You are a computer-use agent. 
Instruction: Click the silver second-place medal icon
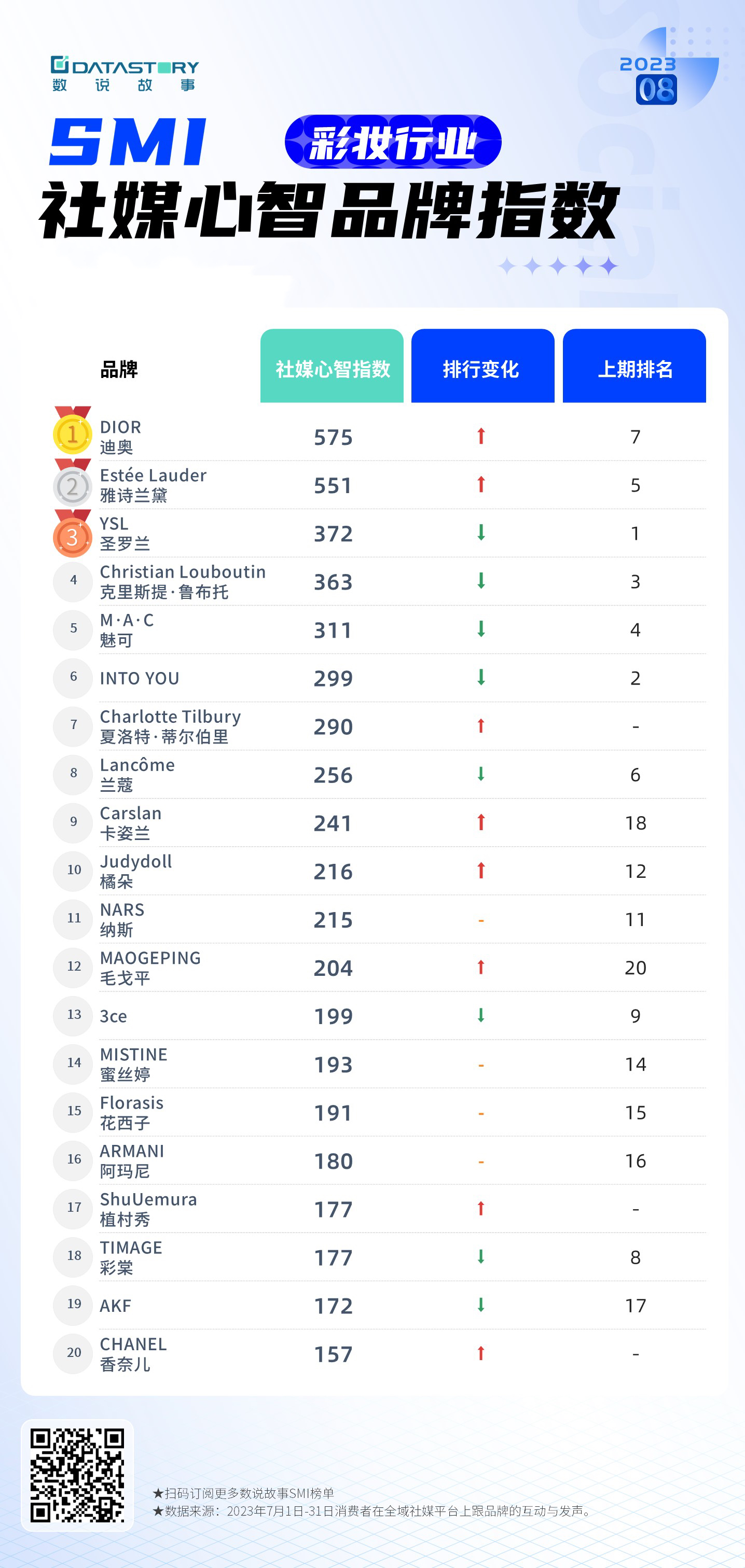tap(73, 484)
